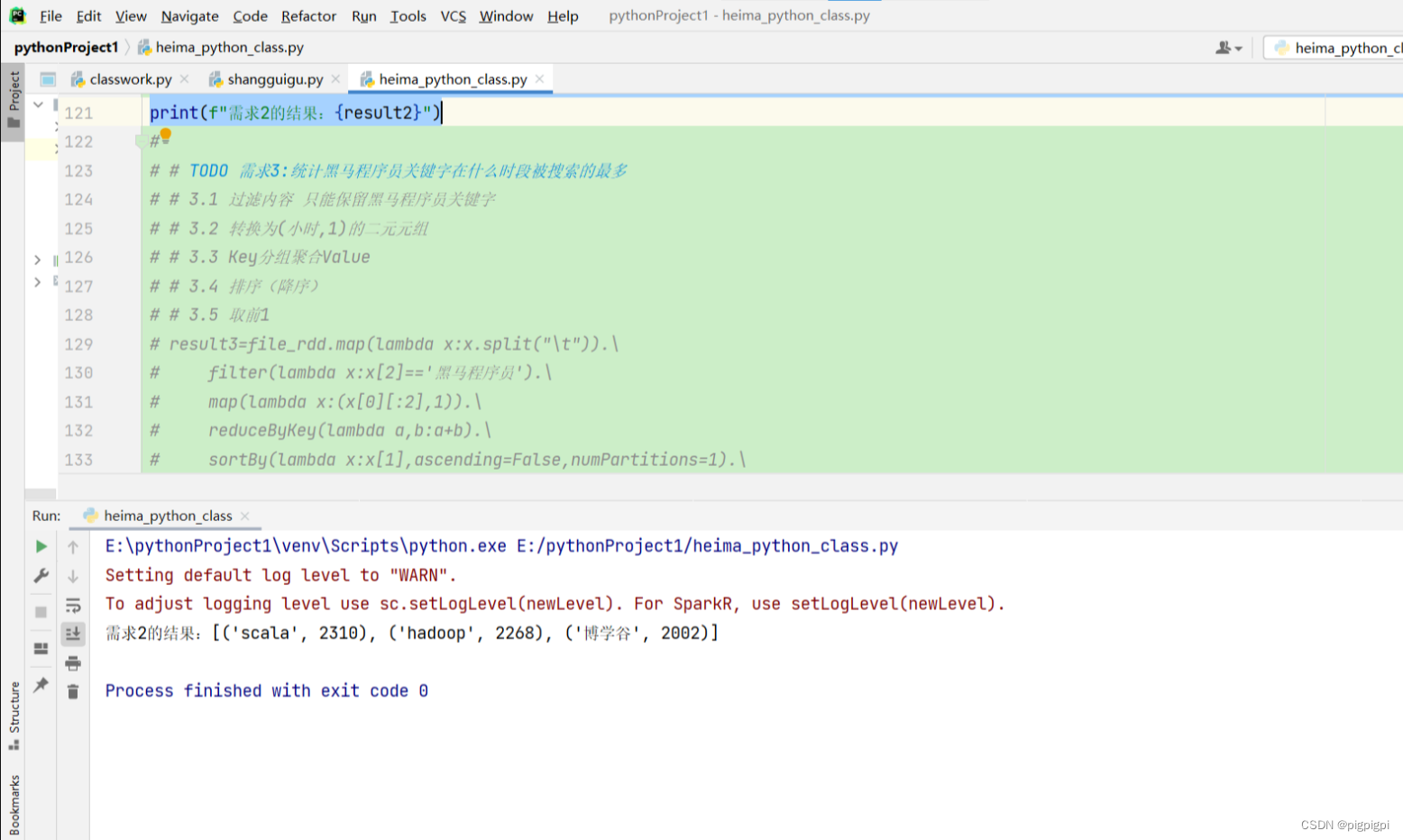This screenshot has height=840, width=1403.
Task: Open the Refactor menu
Action: [x=308, y=16]
